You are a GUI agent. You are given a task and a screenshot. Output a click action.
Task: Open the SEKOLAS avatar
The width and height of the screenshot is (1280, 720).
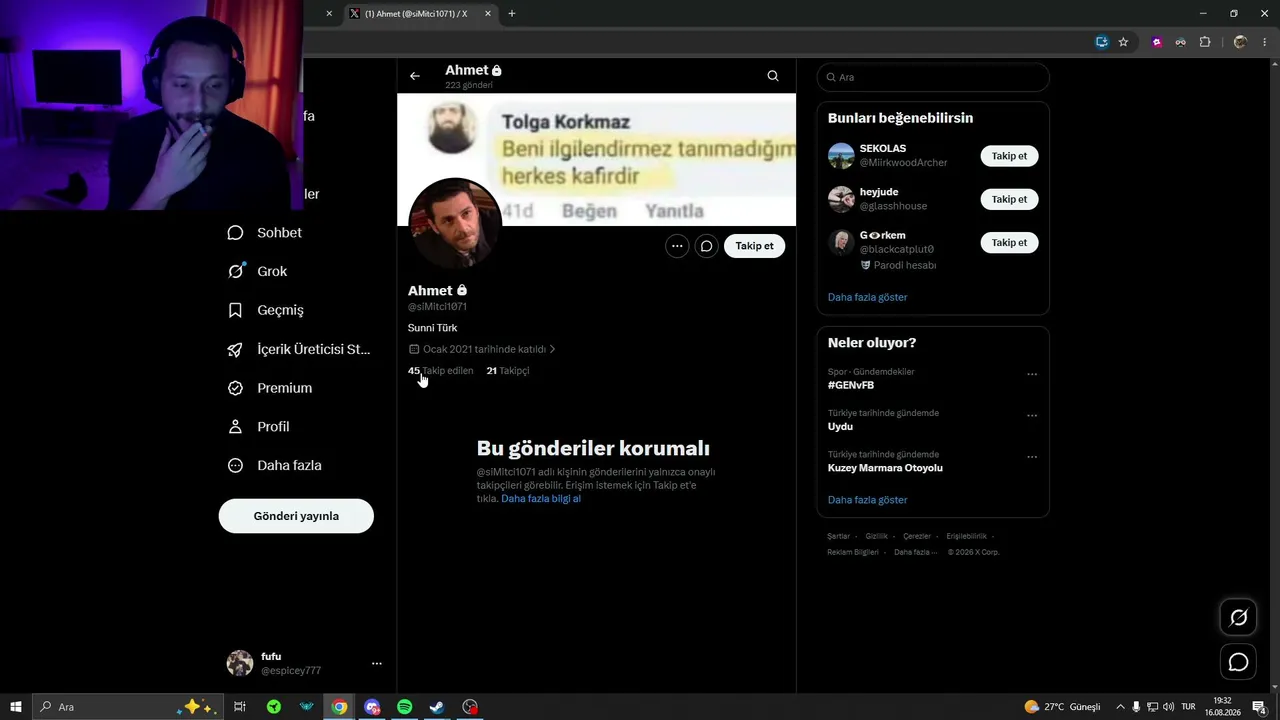841,156
